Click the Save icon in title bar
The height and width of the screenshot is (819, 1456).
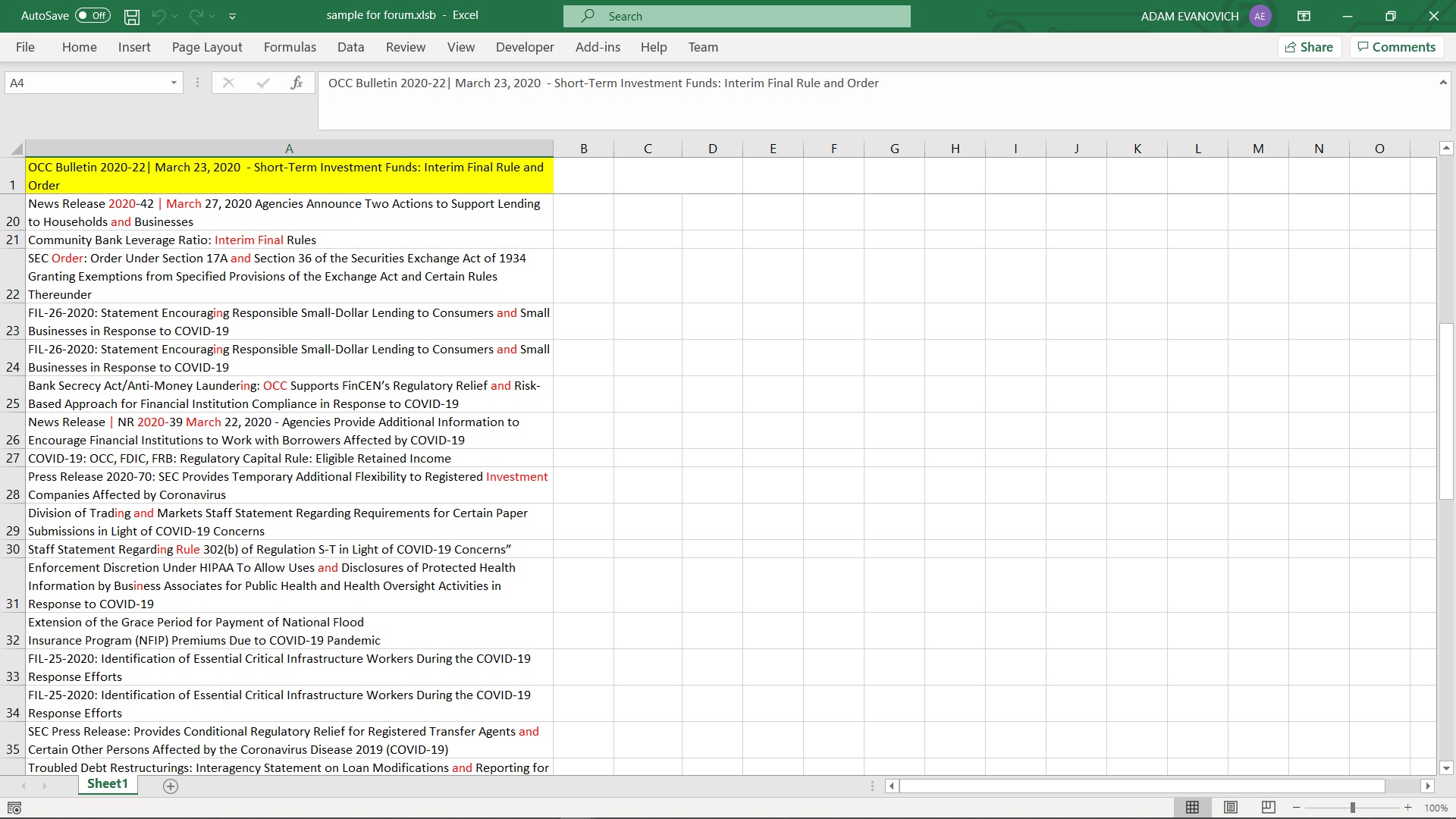pyautogui.click(x=132, y=16)
